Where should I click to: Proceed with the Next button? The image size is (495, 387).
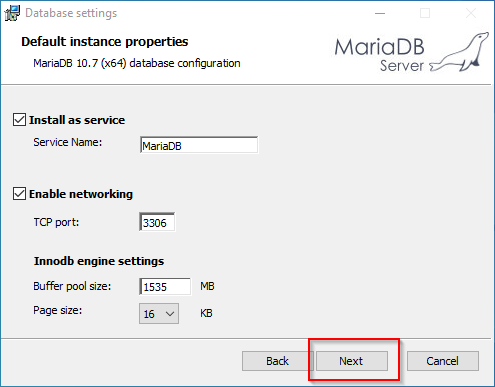(351, 361)
